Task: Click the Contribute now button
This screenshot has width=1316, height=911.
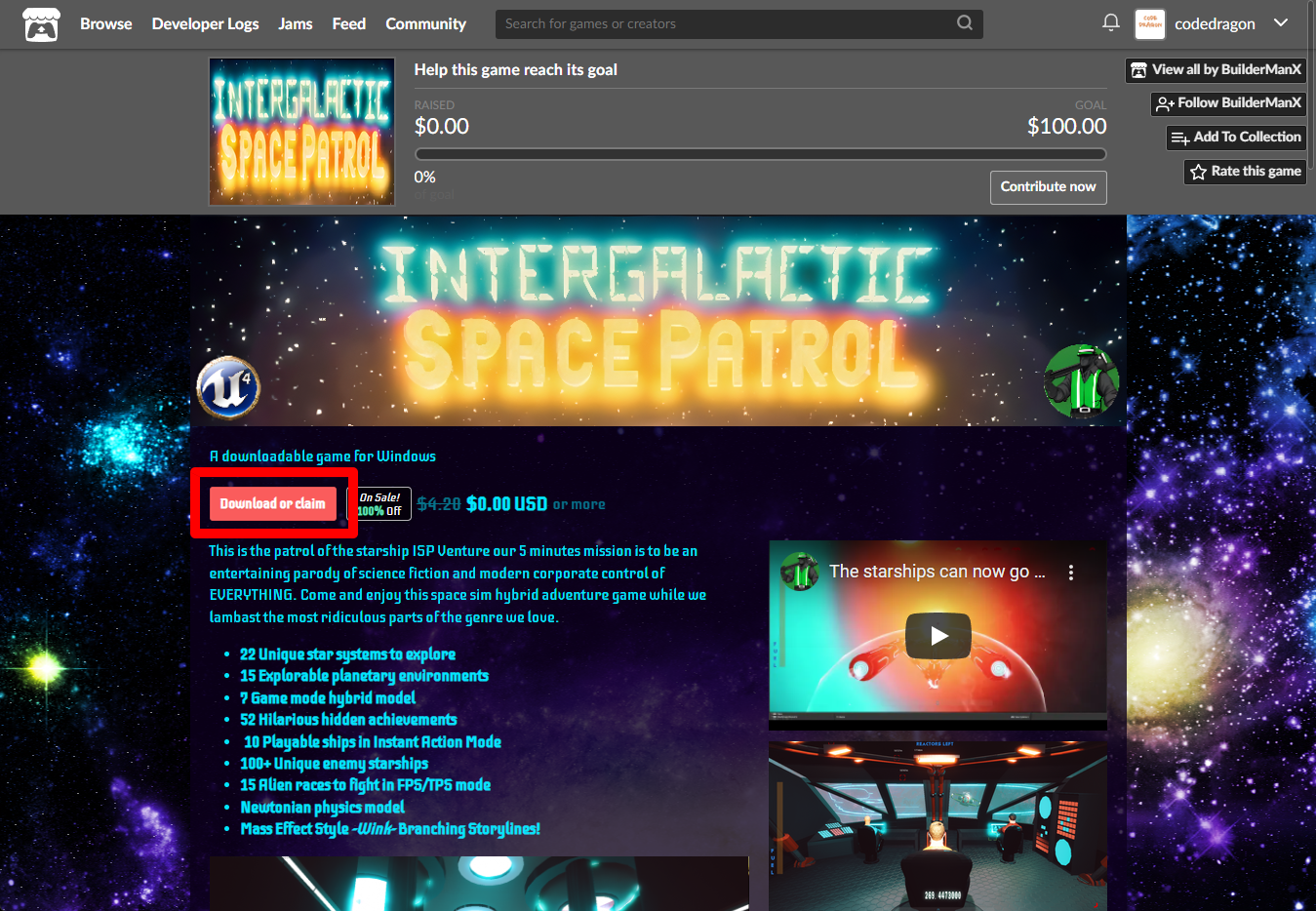Action: pos(1048,187)
